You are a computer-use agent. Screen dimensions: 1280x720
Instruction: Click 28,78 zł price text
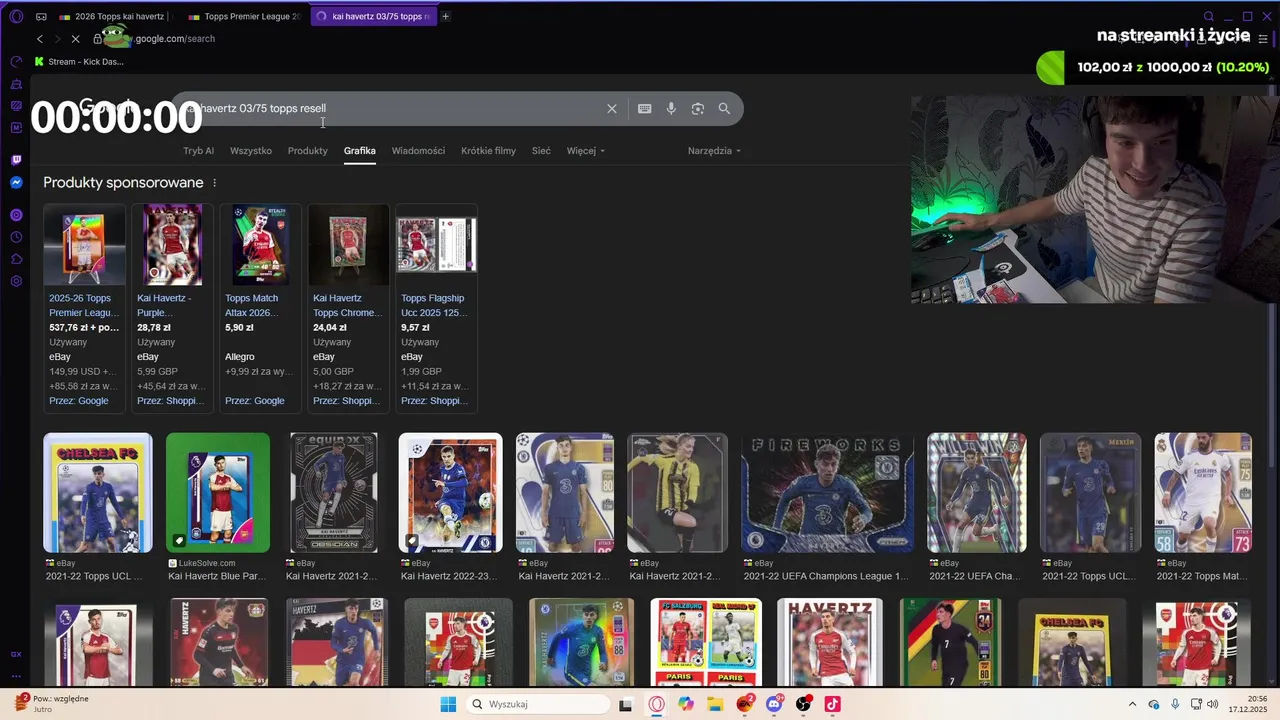click(154, 327)
